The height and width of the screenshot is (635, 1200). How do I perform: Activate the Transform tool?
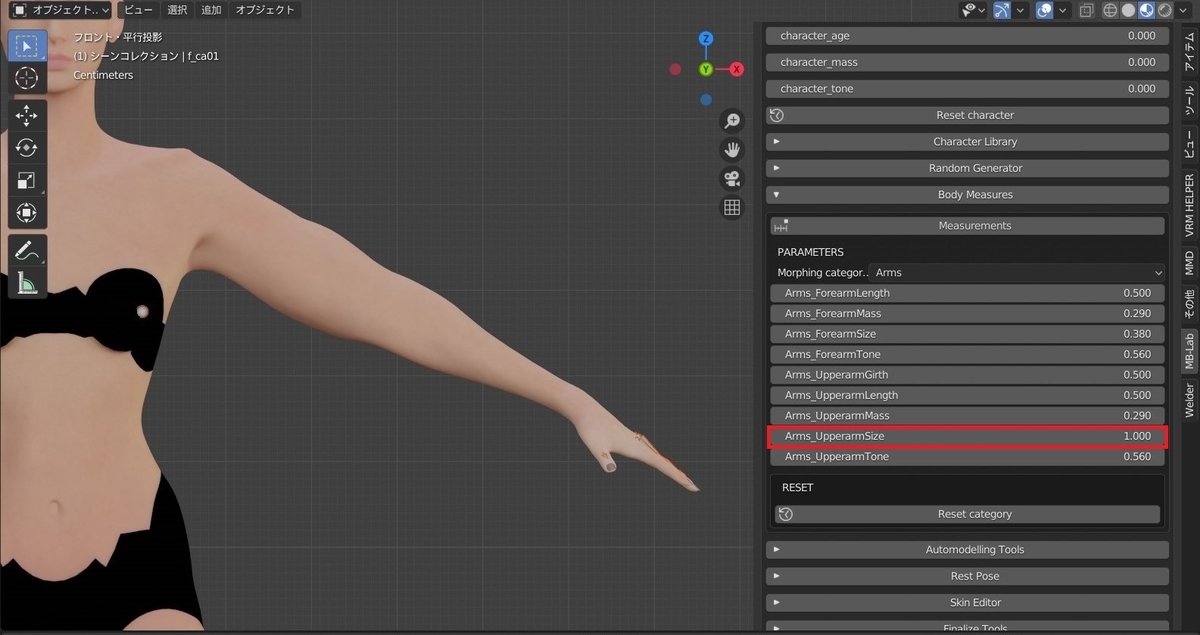(27, 212)
